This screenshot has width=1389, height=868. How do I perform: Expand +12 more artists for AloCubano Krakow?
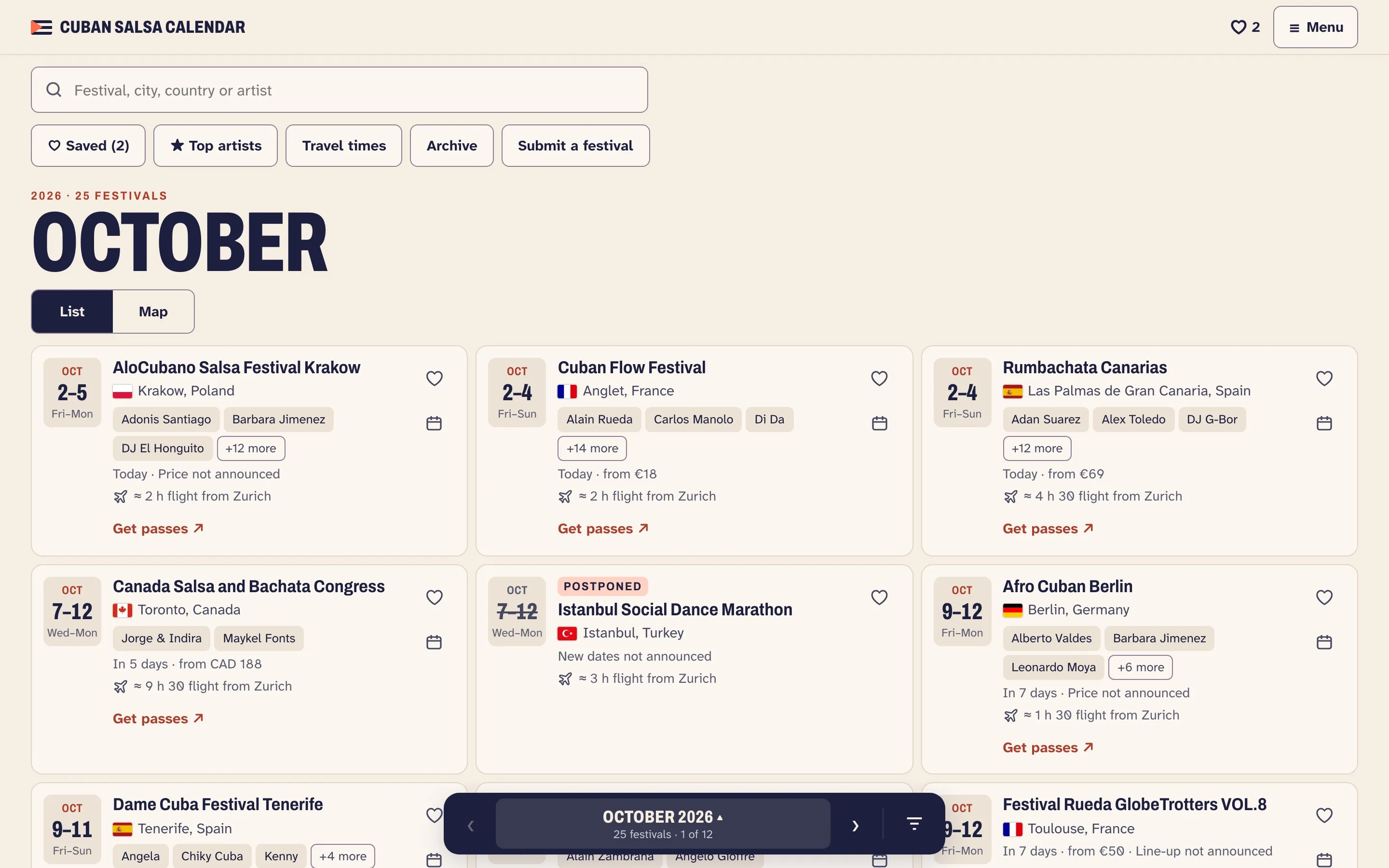[x=251, y=448]
